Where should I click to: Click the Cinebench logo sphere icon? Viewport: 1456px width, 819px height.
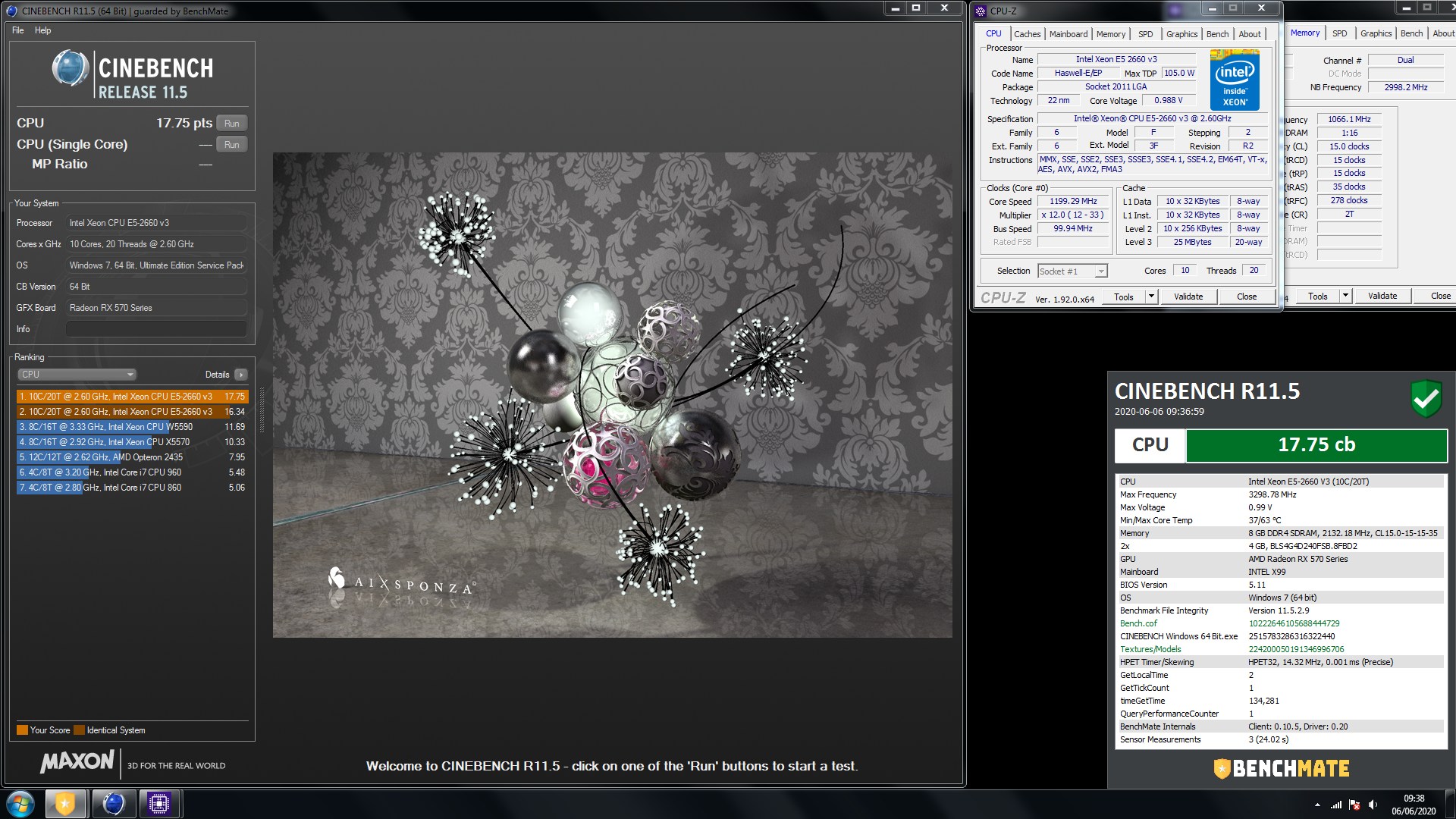(71, 68)
